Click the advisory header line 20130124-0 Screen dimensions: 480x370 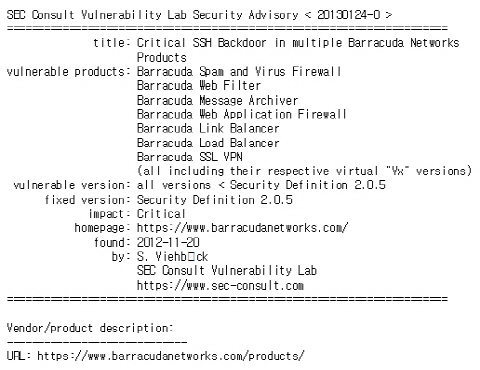click(199, 15)
